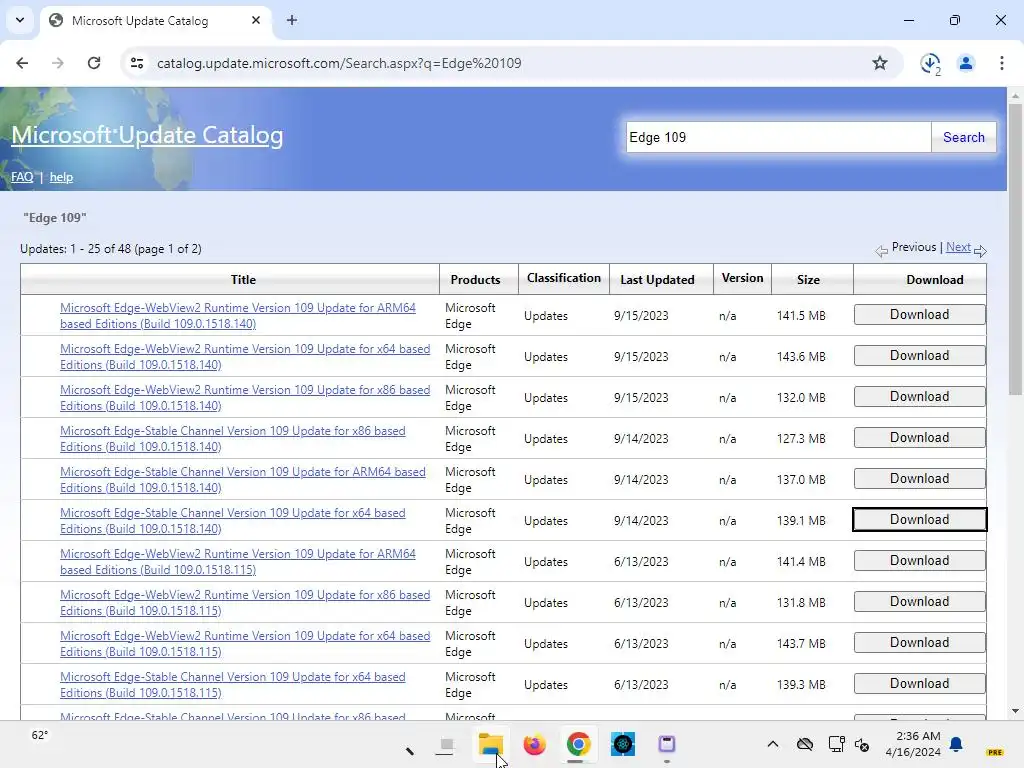Select the Microsoft Update Catalog tab

(155, 21)
